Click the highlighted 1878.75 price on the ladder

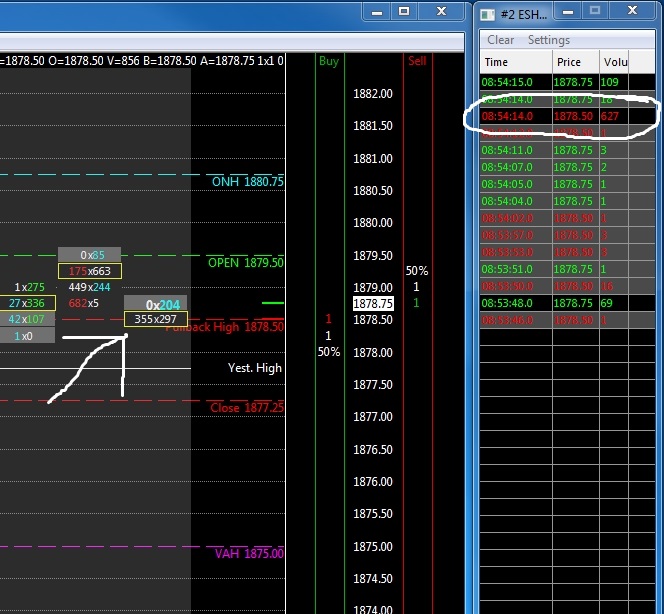click(373, 304)
